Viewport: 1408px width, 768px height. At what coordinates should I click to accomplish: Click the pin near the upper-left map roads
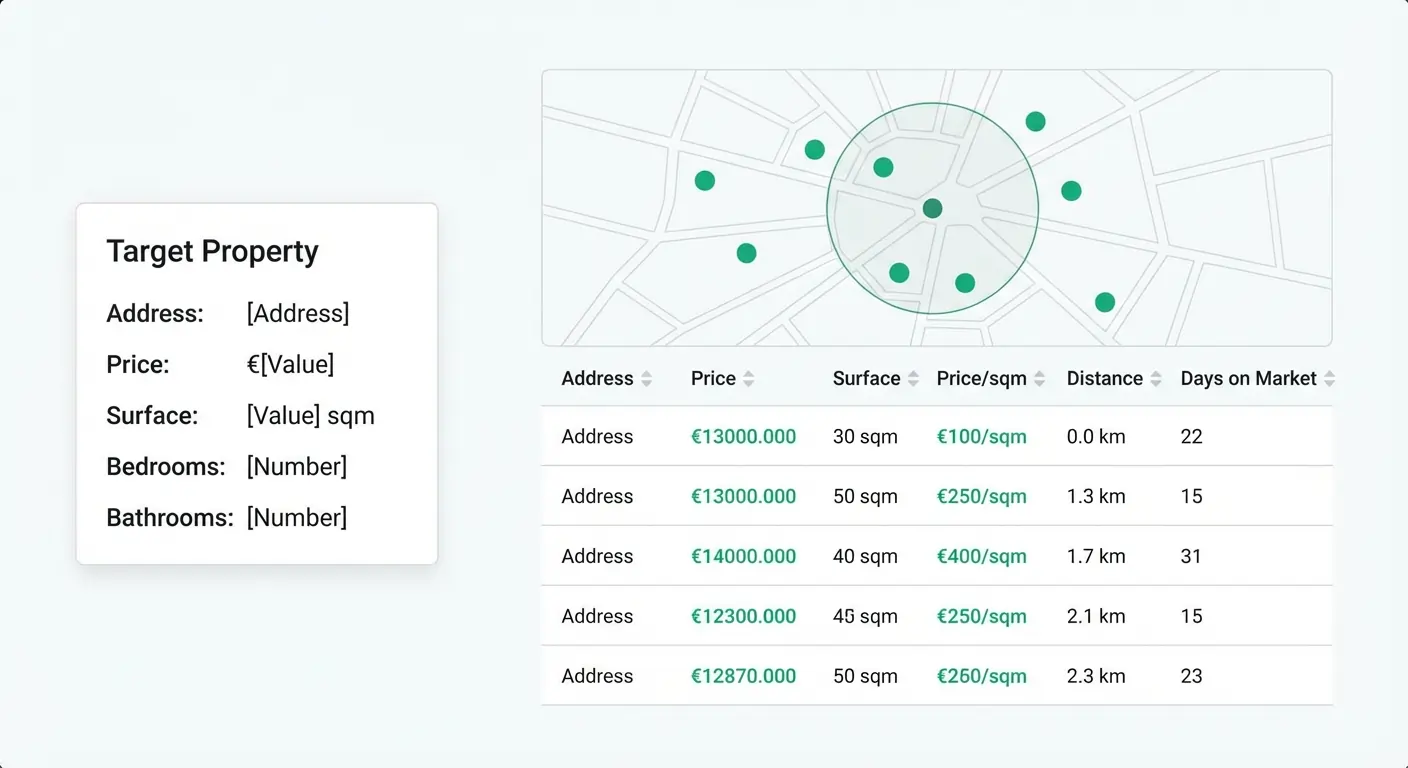click(x=815, y=148)
